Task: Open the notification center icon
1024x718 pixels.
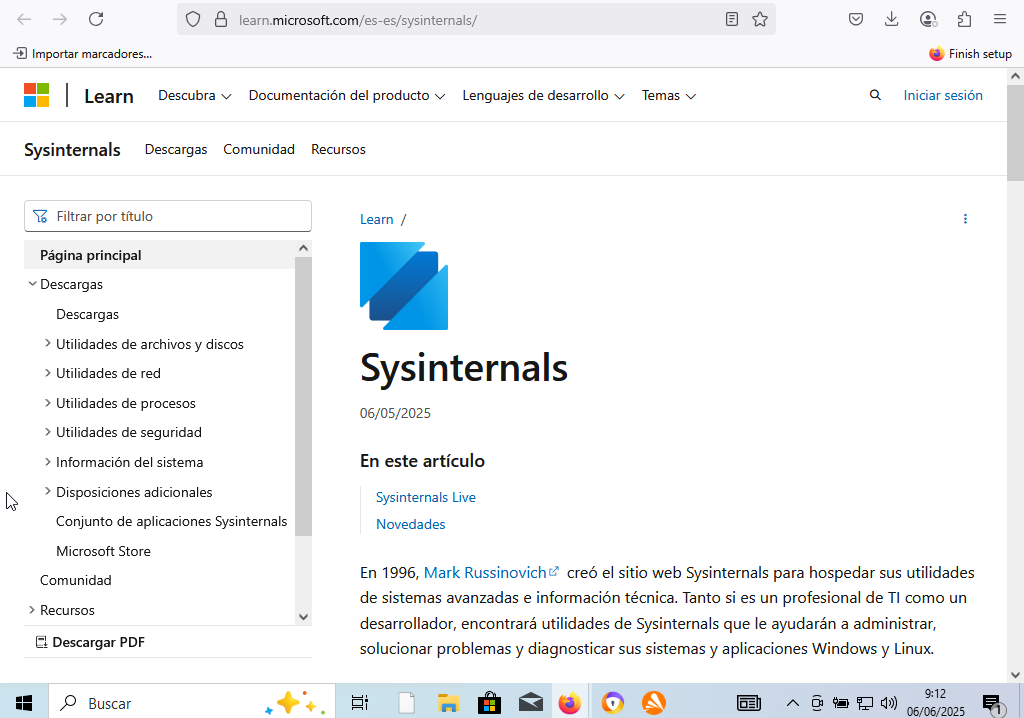Action: [x=992, y=703]
